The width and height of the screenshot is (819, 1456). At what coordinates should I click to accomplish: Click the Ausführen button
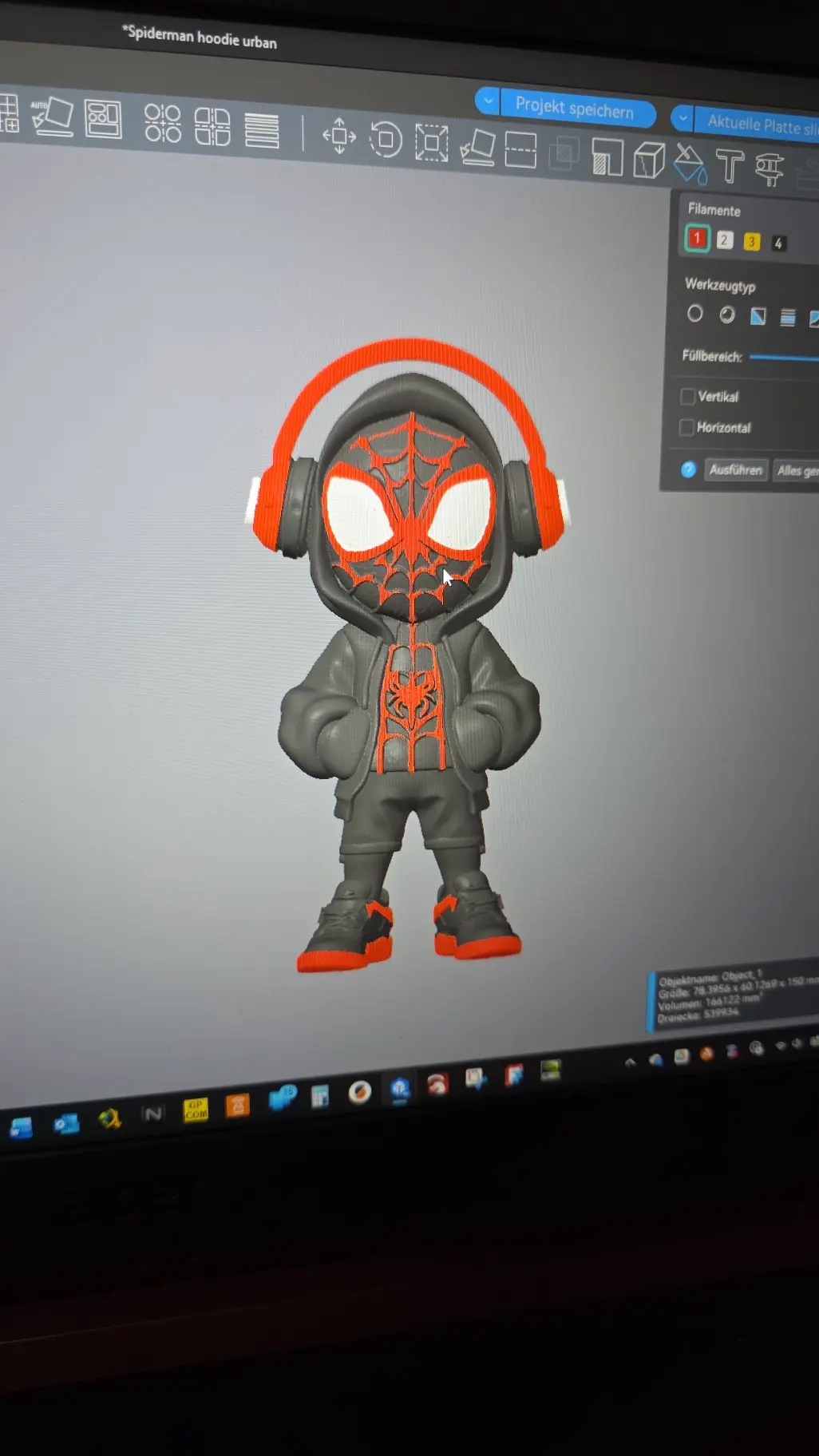735,469
